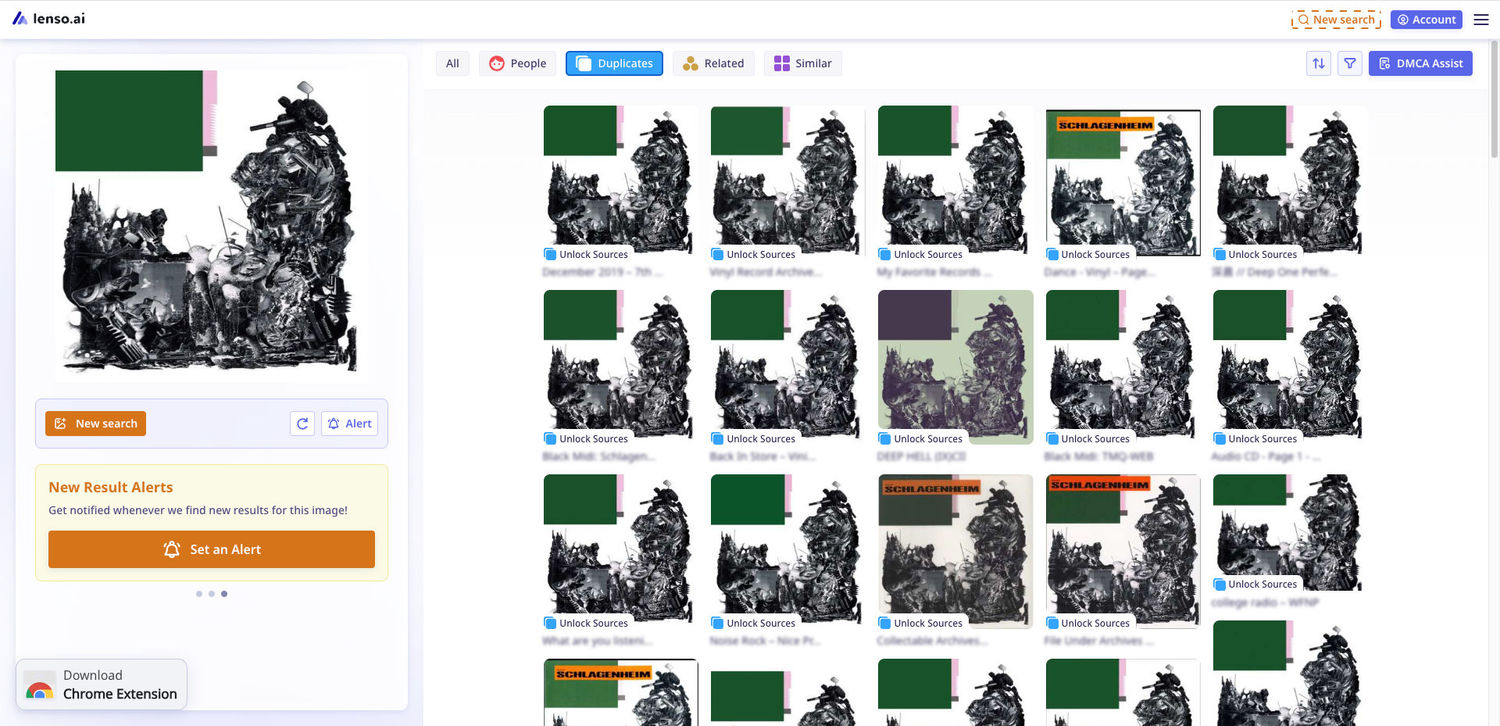This screenshot has height=726, width=1500.
Task: Click the "Black Midi: Schlagen..." caption
Action: click(x=599, y=456)
